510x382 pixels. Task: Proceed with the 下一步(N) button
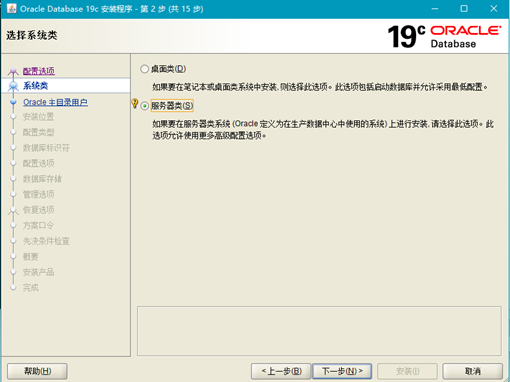click(x=342, y=371)
